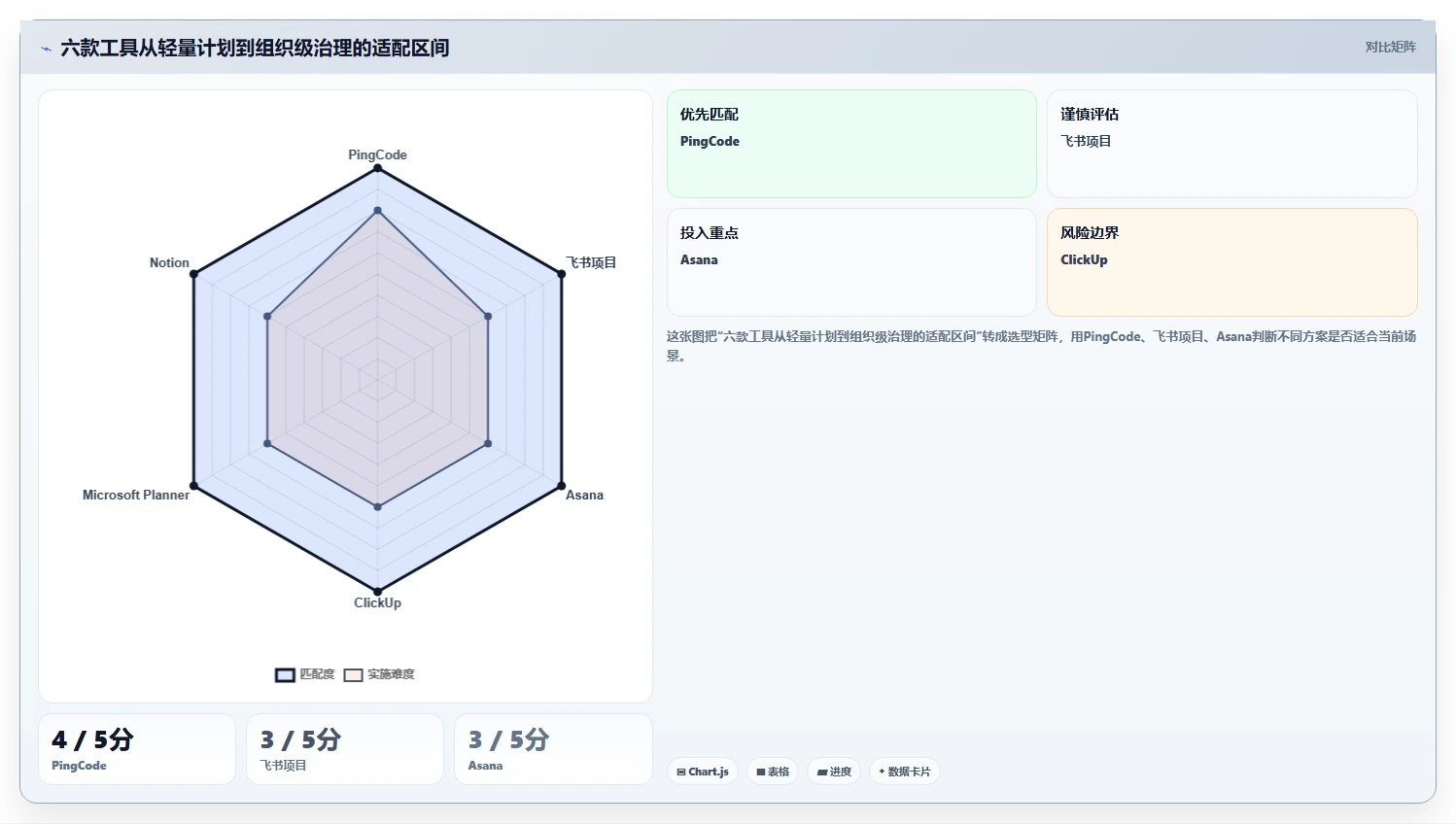This screenshot has width=1456, height=824.
Task: Click the outer PingCode data point on the radar
Action: (377, 168)
